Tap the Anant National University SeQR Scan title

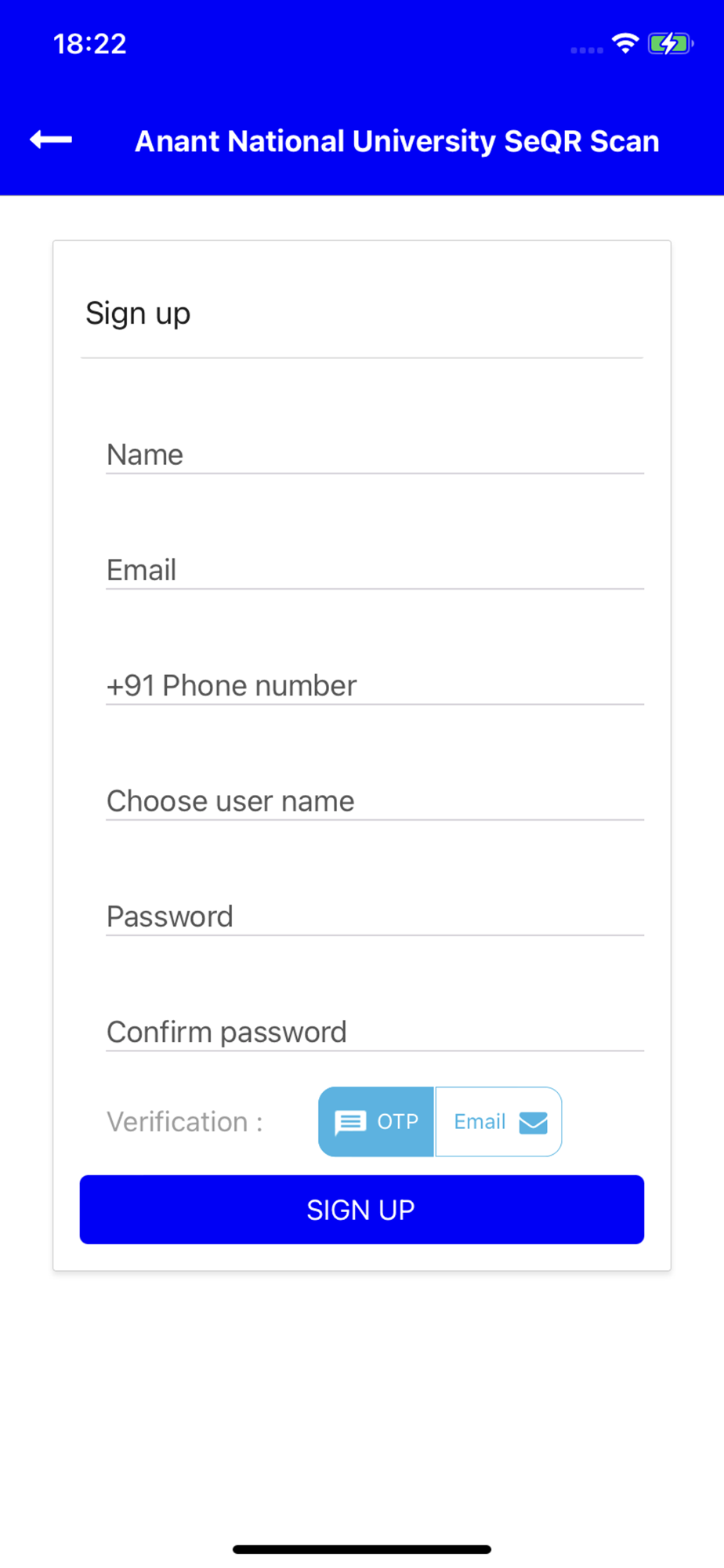tap(397, 141)
